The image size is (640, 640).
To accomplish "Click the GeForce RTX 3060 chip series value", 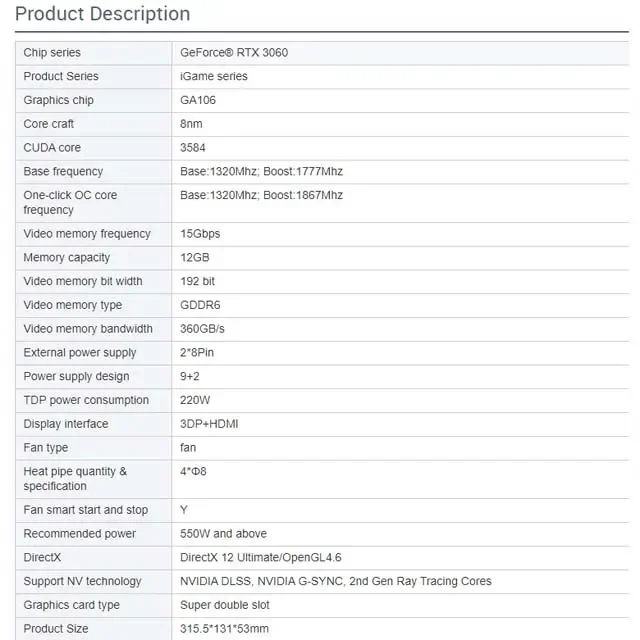I will [234, 52].
